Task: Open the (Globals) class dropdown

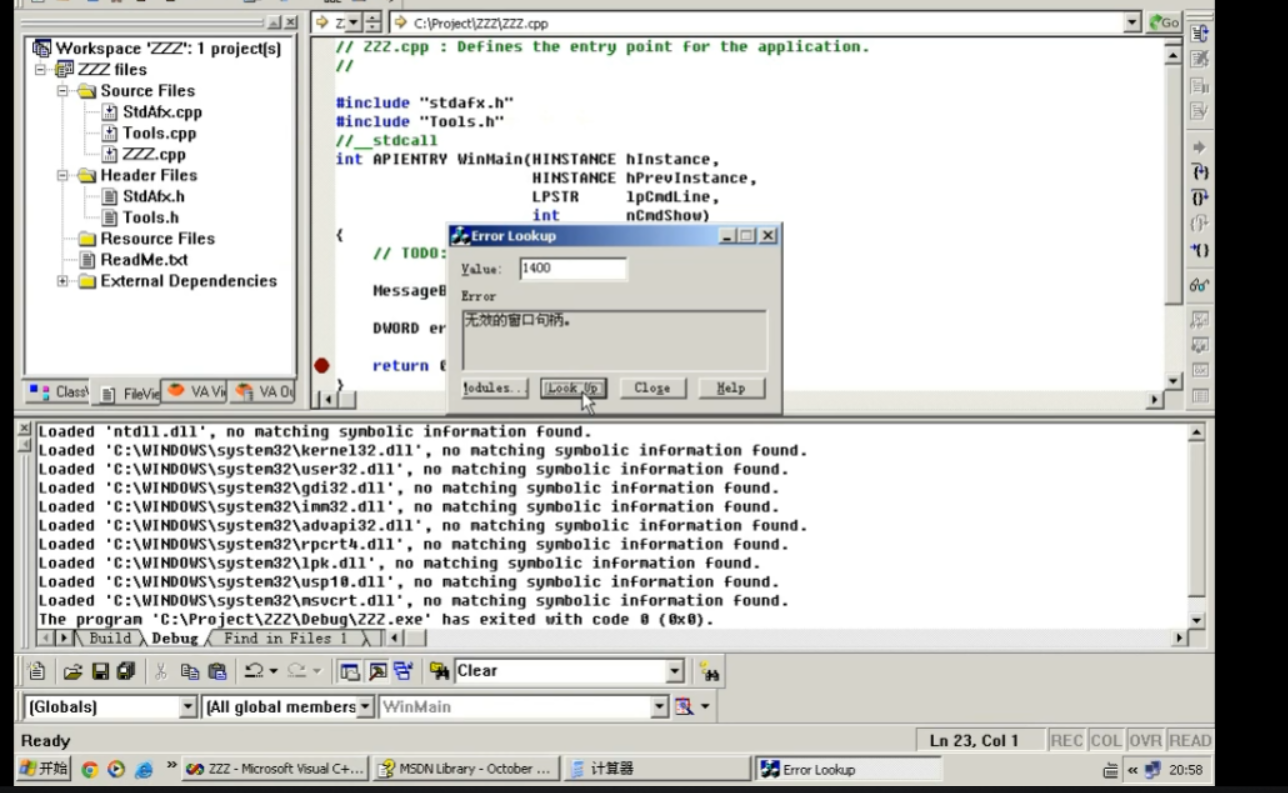Action: click(x=188, y=707)
